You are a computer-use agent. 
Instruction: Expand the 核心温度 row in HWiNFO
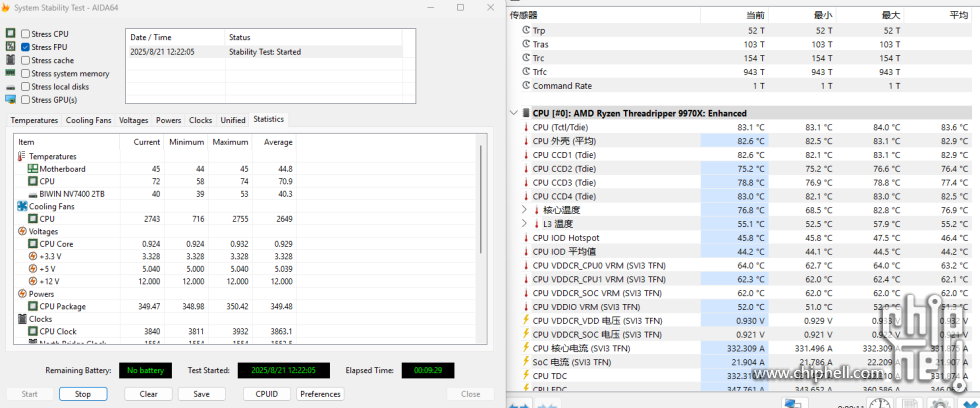coord(524,210)
